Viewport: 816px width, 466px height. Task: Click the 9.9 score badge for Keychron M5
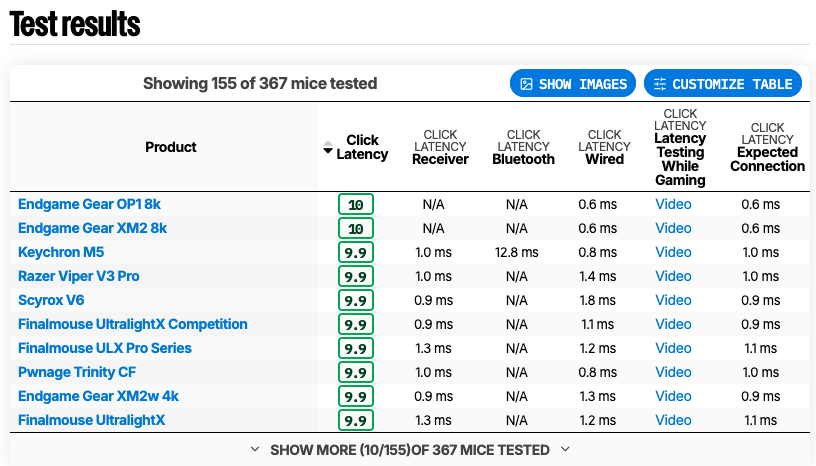tap(356, 252)
